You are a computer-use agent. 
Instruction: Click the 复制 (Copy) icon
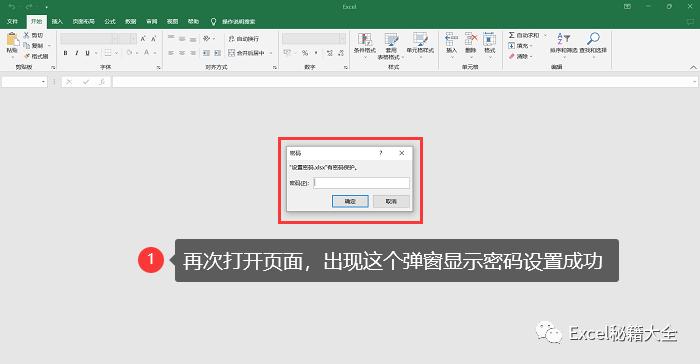[26, 46]
